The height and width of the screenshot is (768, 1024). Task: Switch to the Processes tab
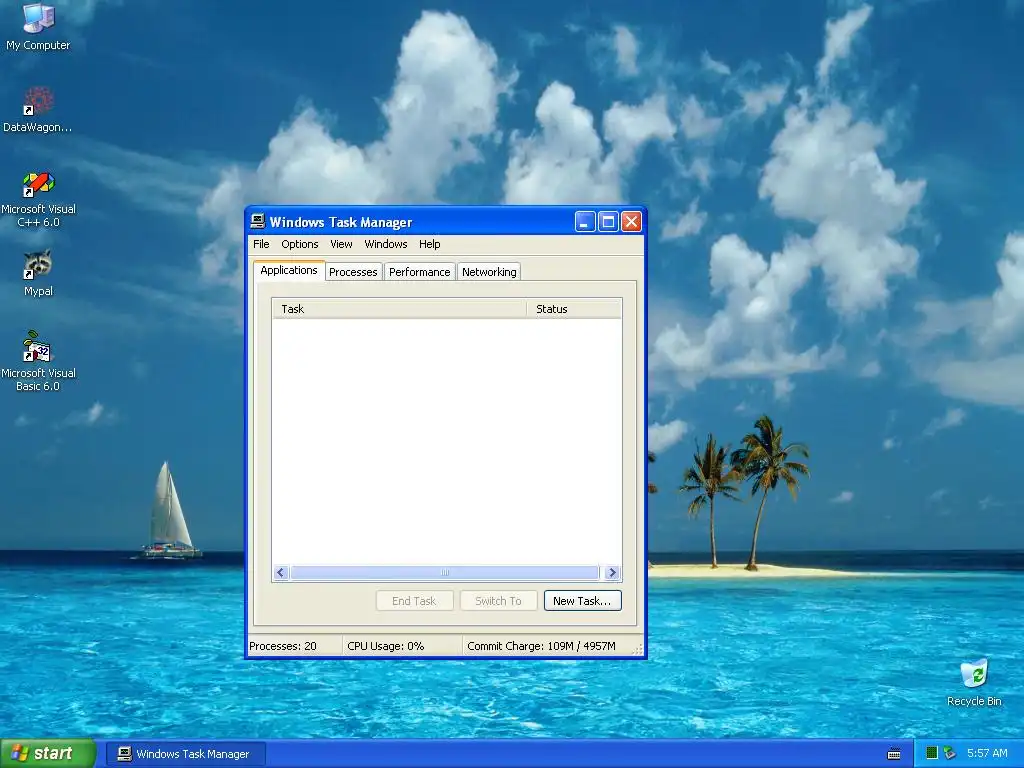(353, 272)
